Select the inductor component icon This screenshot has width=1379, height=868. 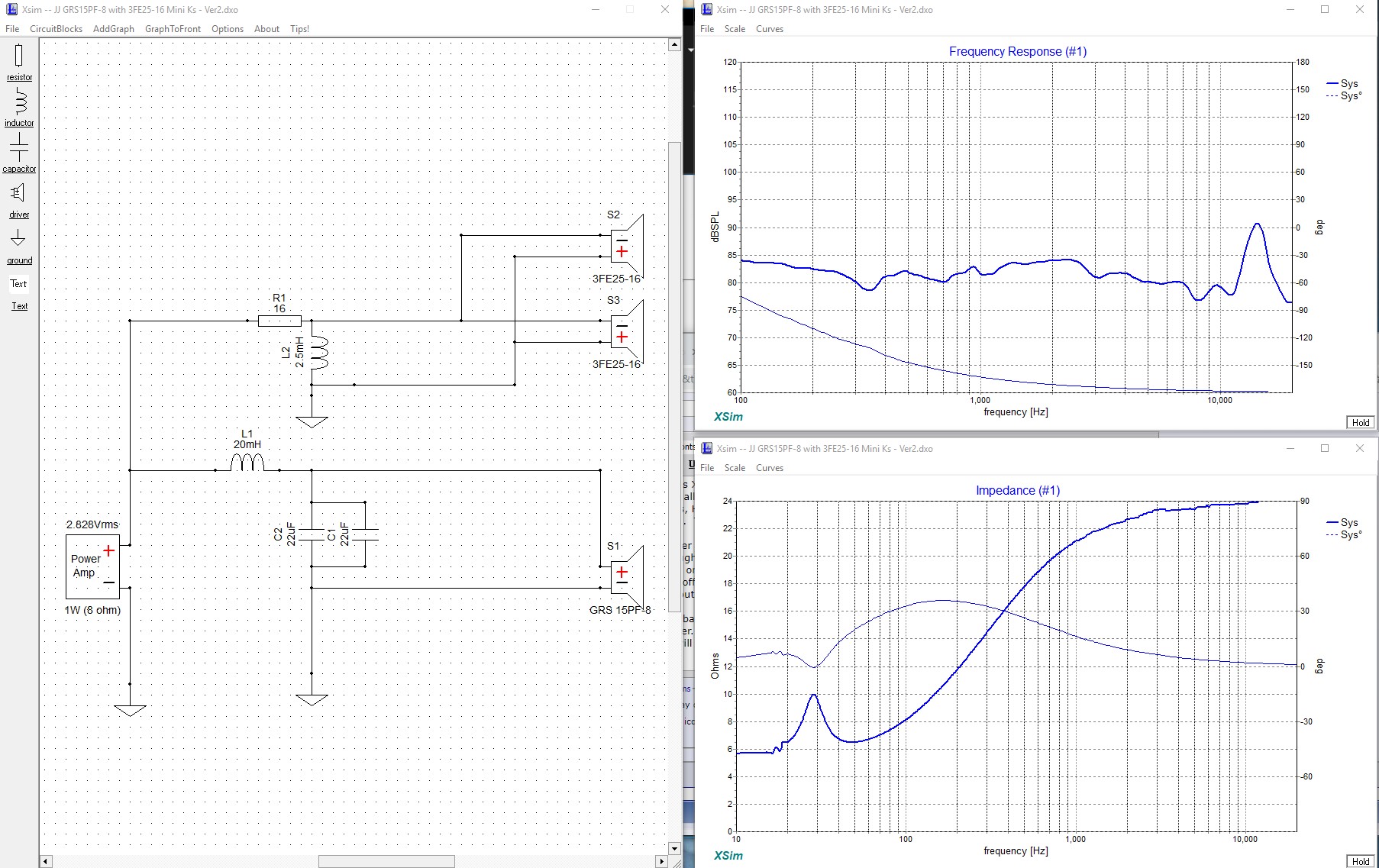click(x=20, y=101)
